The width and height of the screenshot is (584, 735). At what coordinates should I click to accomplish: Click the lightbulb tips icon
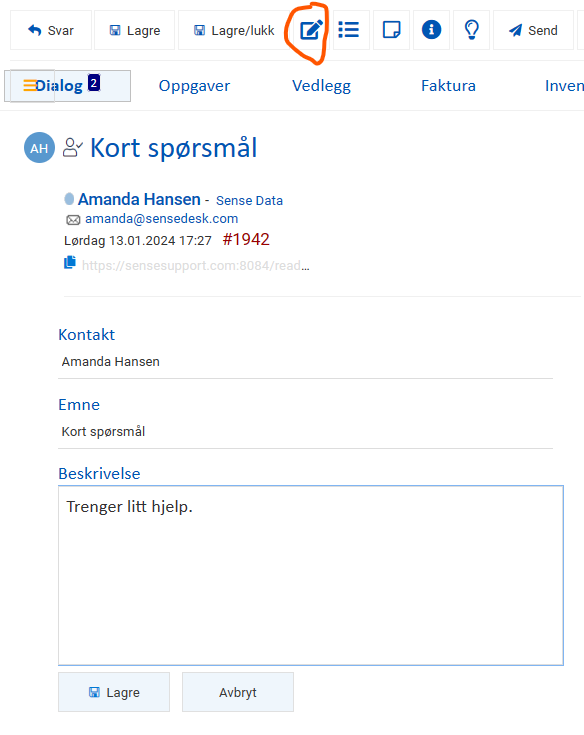coord(472,30)
